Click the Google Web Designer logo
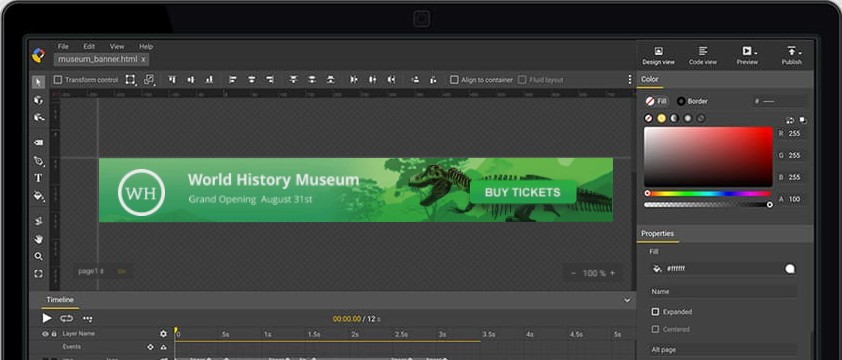This screenshot has height=360, width=842. point(39,55)
